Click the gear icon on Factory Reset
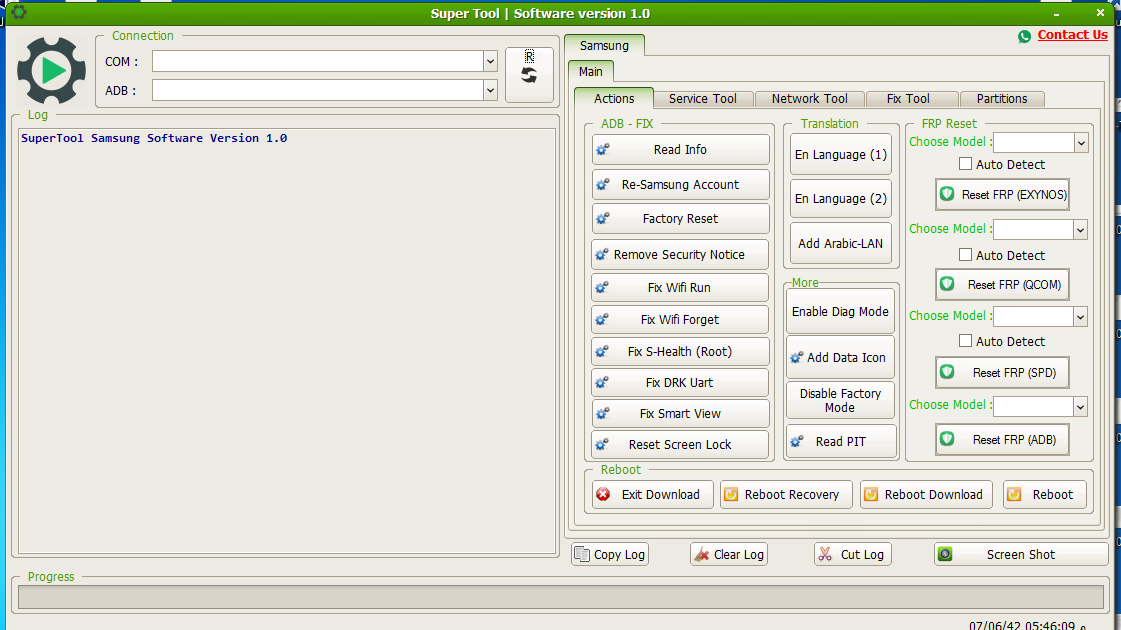The image size is (1121, 630). pos(603,218)
